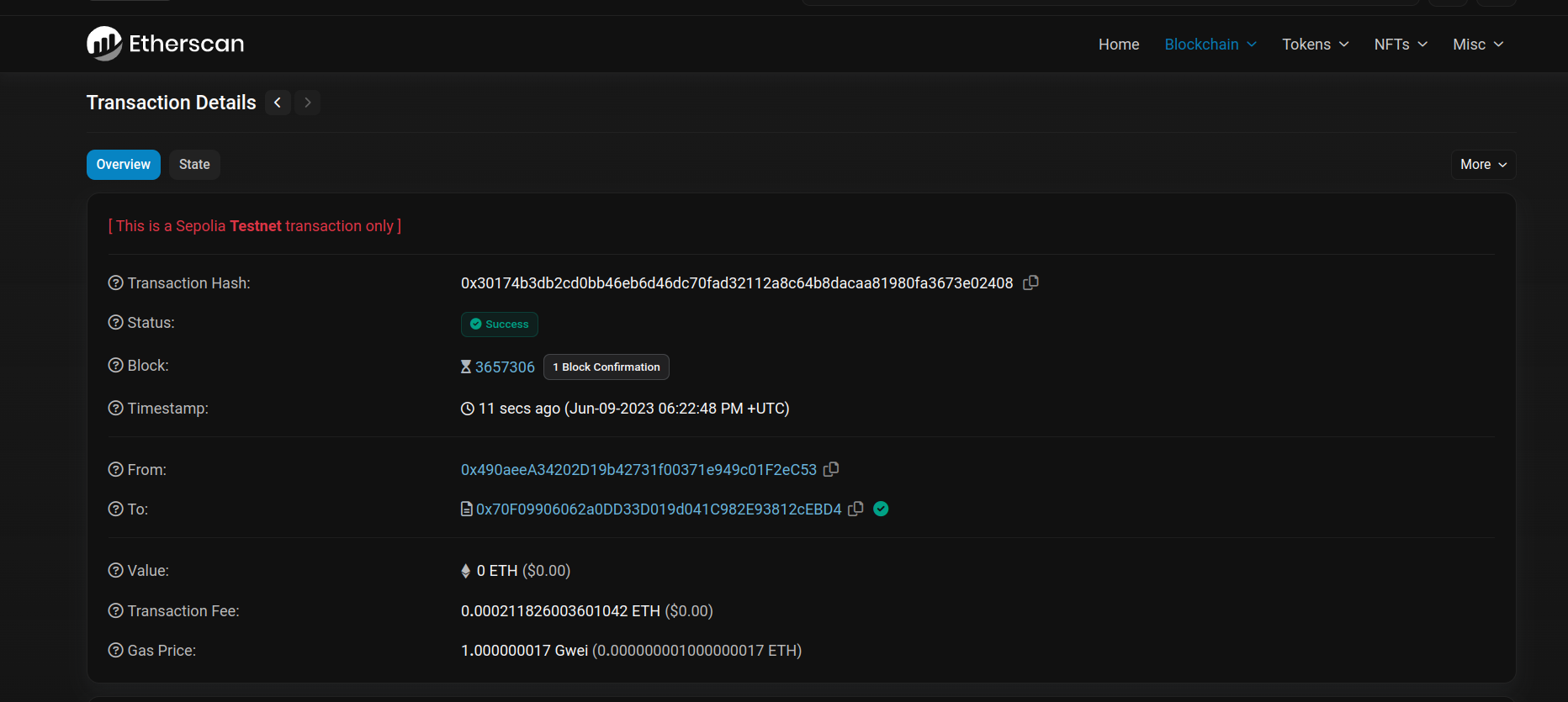Copy the From address
This screenshot has height=702, width=1568.
coord(831,469)
